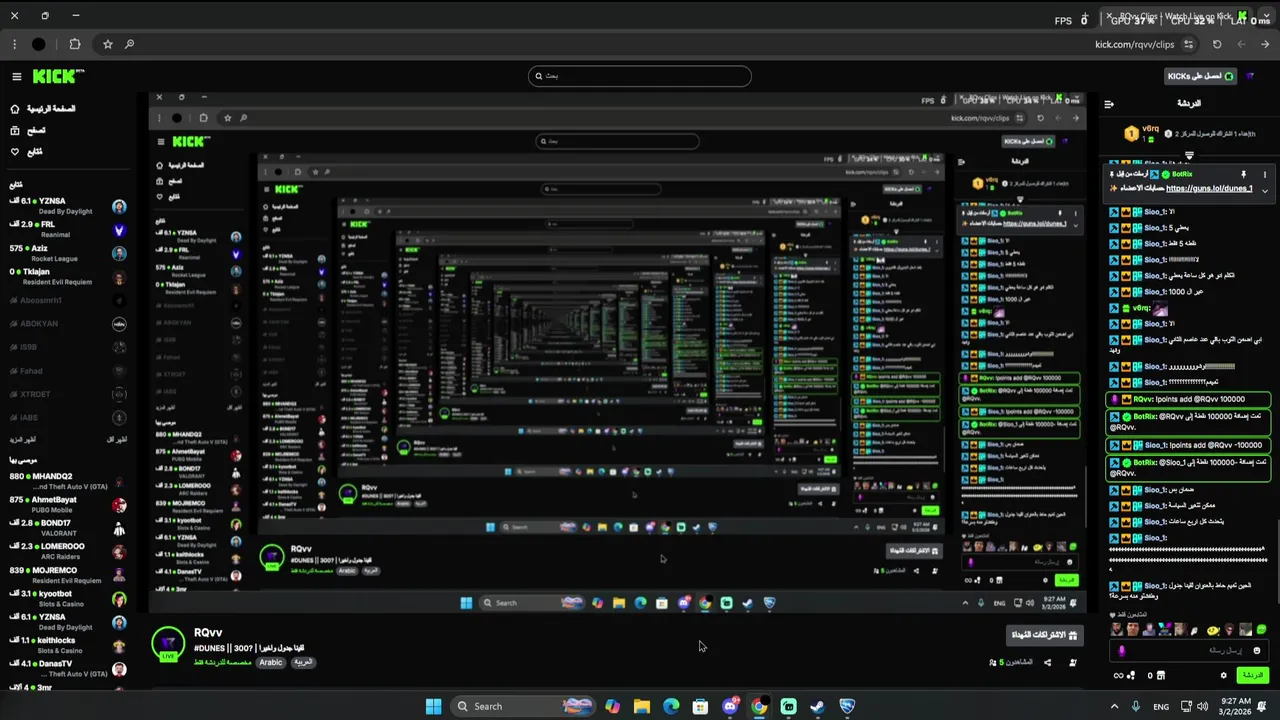The width and height of the screenshot is (1280, 720).
Task: Click the 'Get KICKs' button
Action: click(x=1201, y=76)
